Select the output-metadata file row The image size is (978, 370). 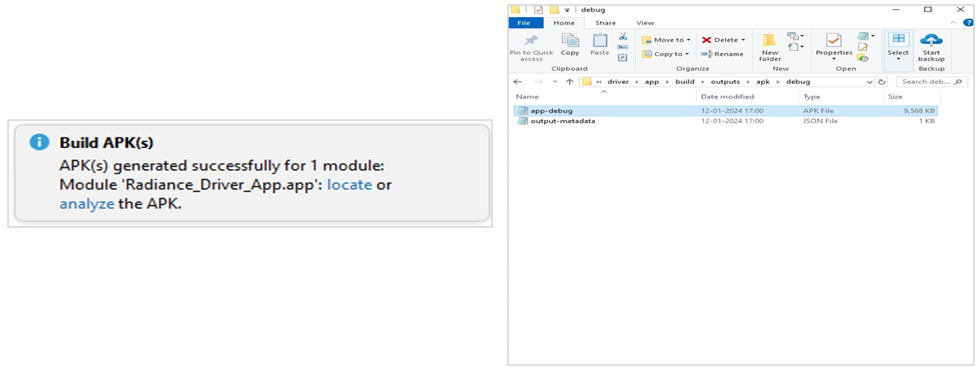tap(725, 121)
